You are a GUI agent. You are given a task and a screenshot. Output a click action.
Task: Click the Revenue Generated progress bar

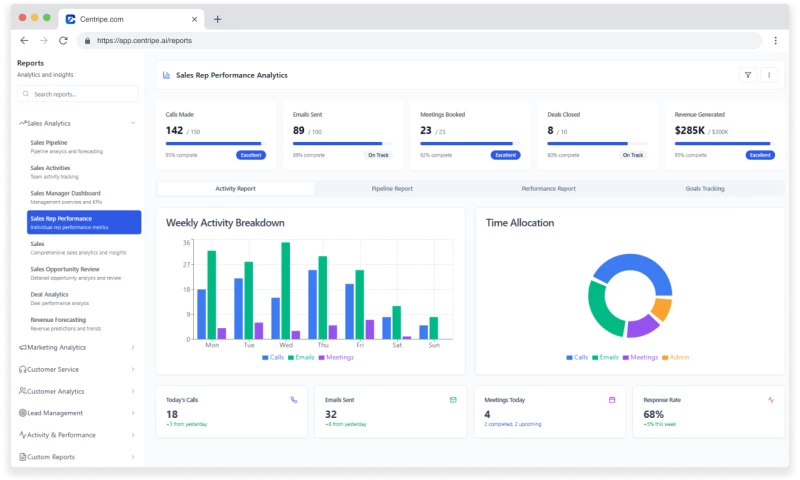pyautogui.click(x=725, y=144)
